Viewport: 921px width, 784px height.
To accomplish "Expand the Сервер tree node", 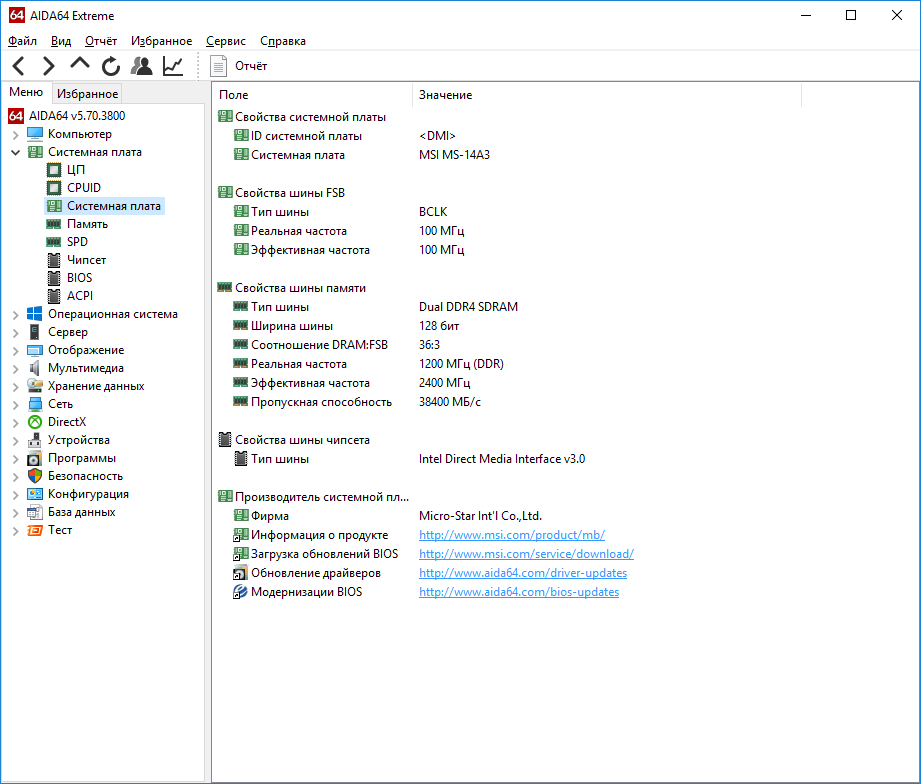I will click(16, 333).
